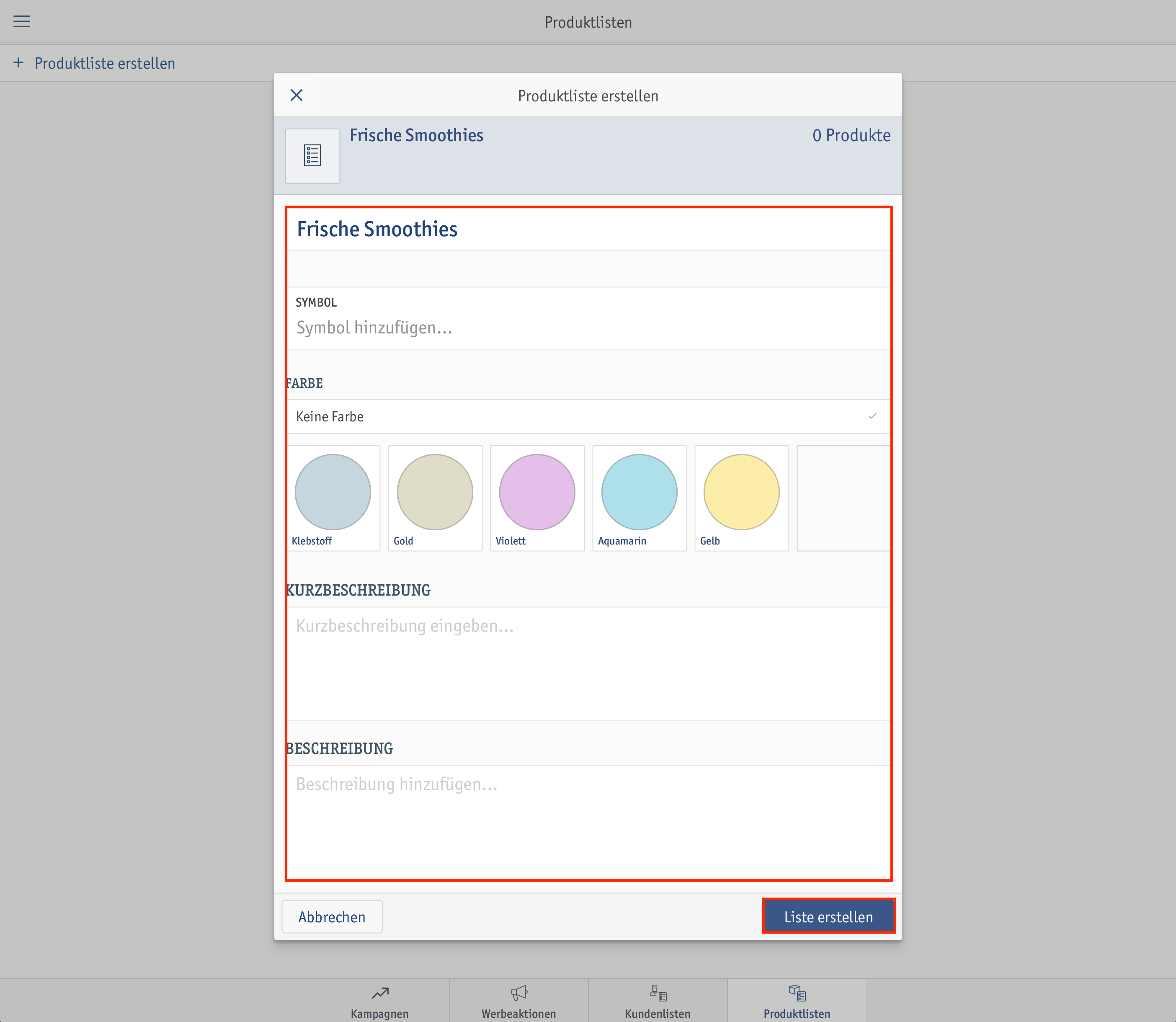The width and height of the screenshot is (1176, 1022).
Task: Click the 0 Produkte count text
Action: pos(851,135)
